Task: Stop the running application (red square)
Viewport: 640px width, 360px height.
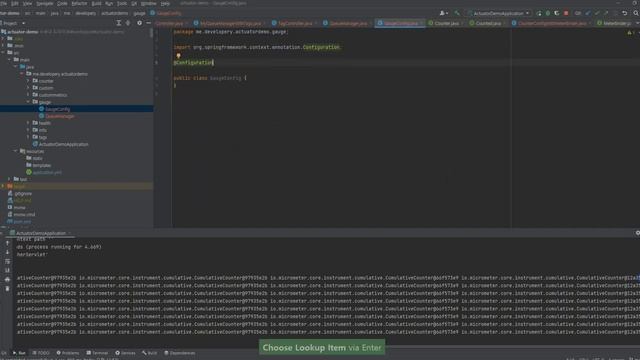Action: point(566,13)
